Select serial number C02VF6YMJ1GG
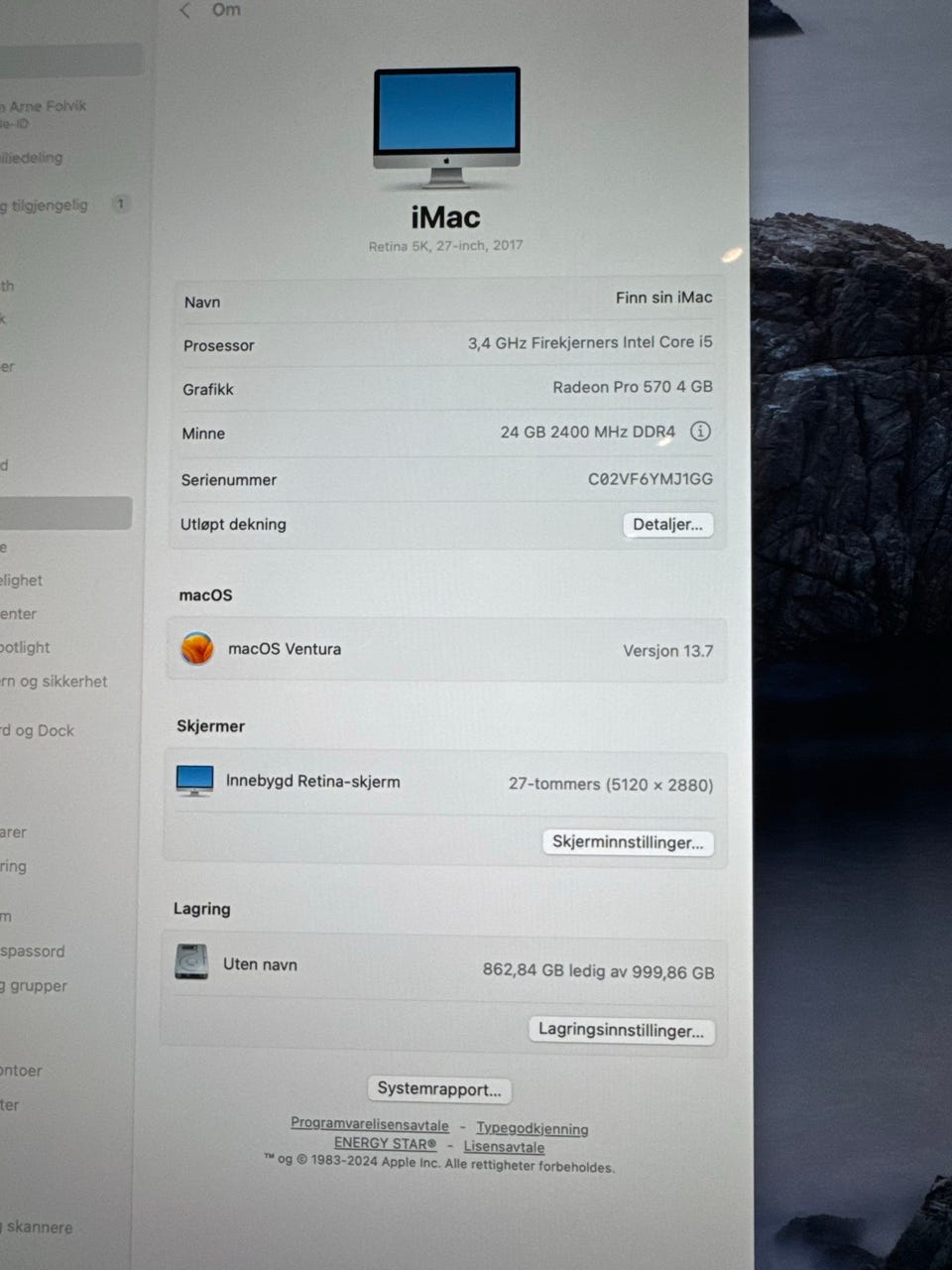 (x=651, y=478)
